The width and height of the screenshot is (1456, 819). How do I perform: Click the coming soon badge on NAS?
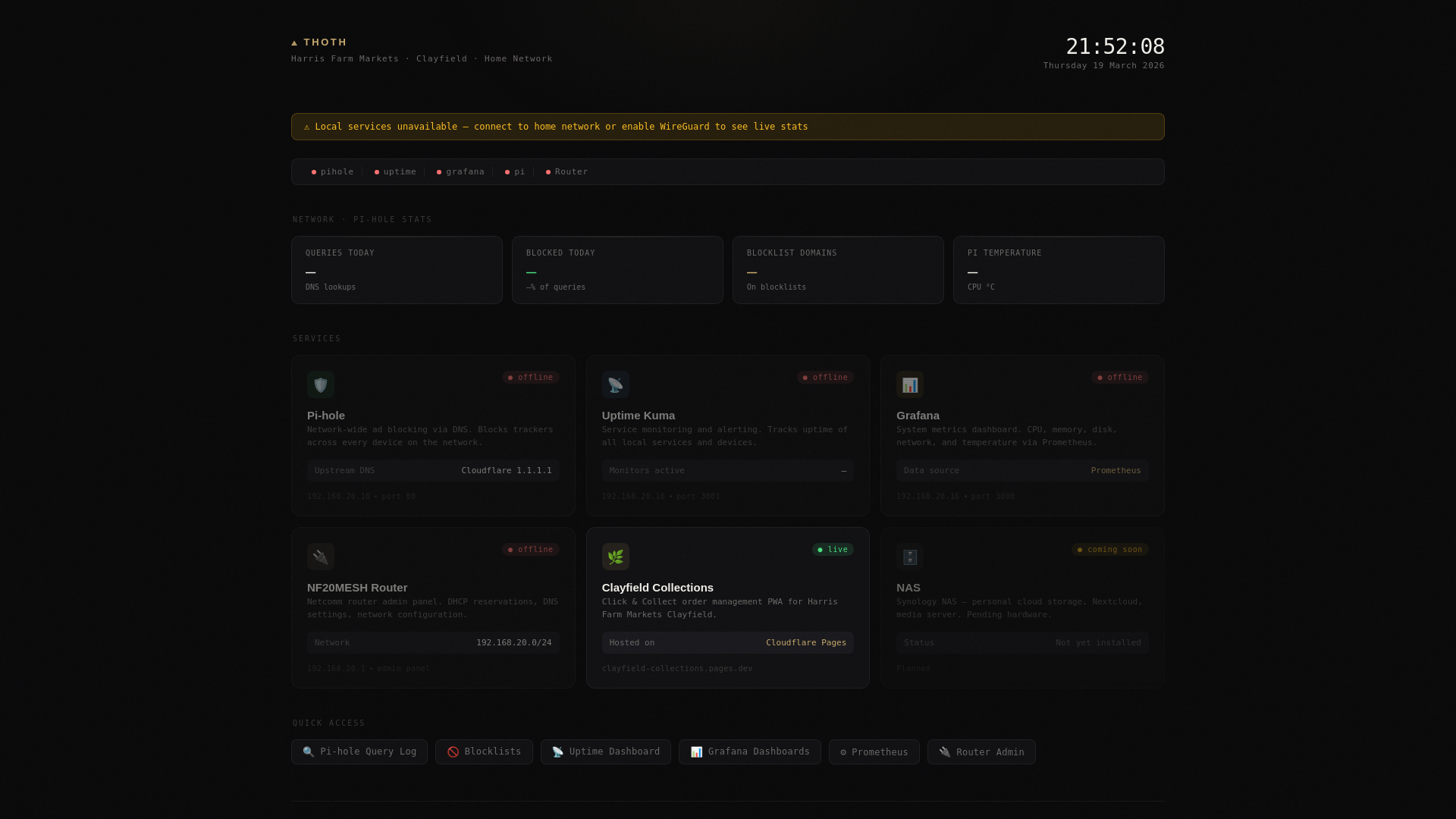[1110, 550]
